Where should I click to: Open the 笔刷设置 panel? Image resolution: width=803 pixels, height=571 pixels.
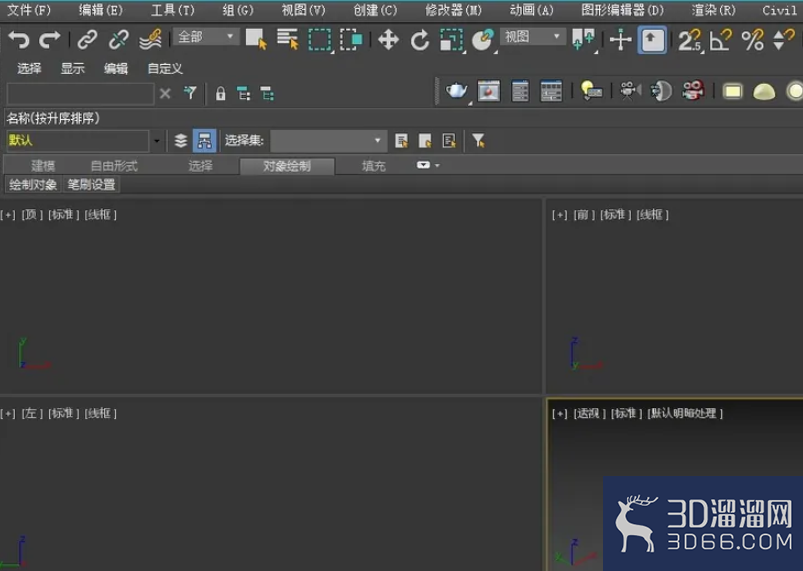tap(91, 184)
